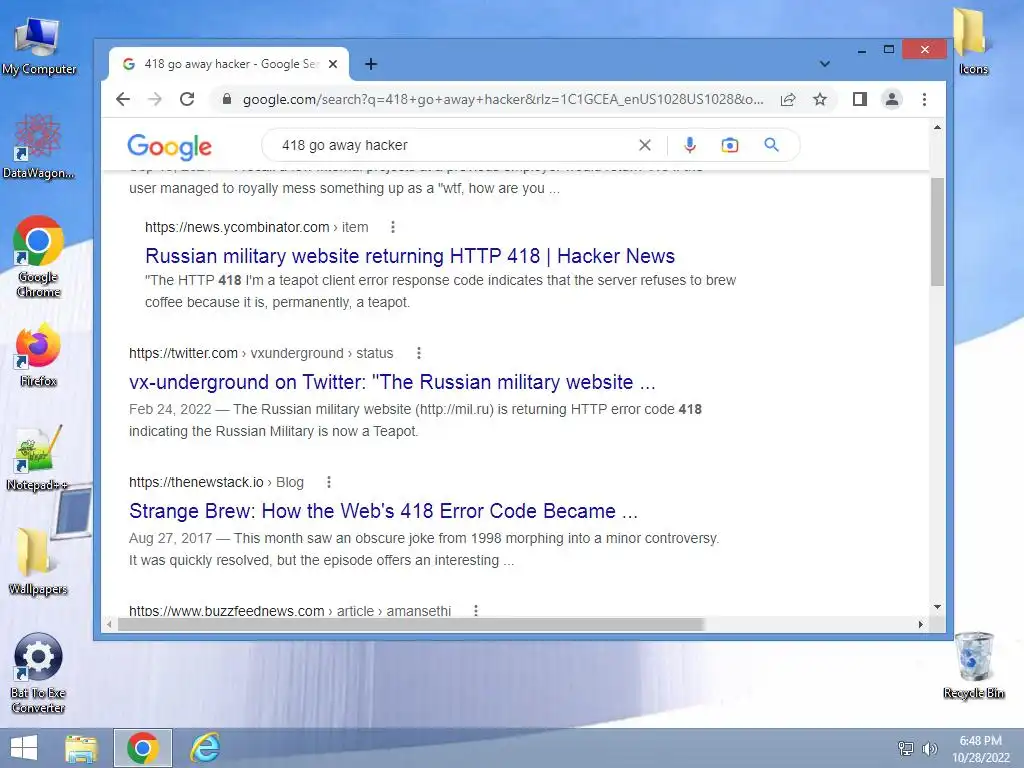Select the Icons folder on desktop

click(973, 42)
